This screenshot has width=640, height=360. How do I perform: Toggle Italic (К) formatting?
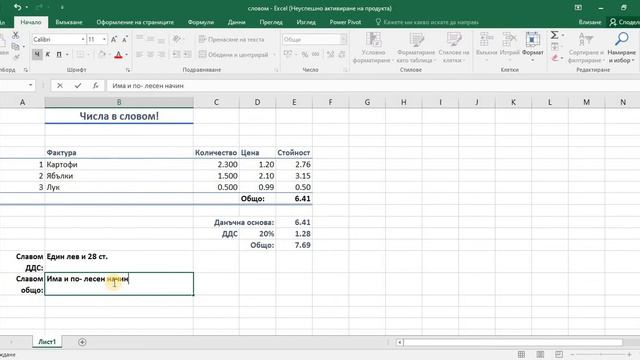tap(48, 54)
